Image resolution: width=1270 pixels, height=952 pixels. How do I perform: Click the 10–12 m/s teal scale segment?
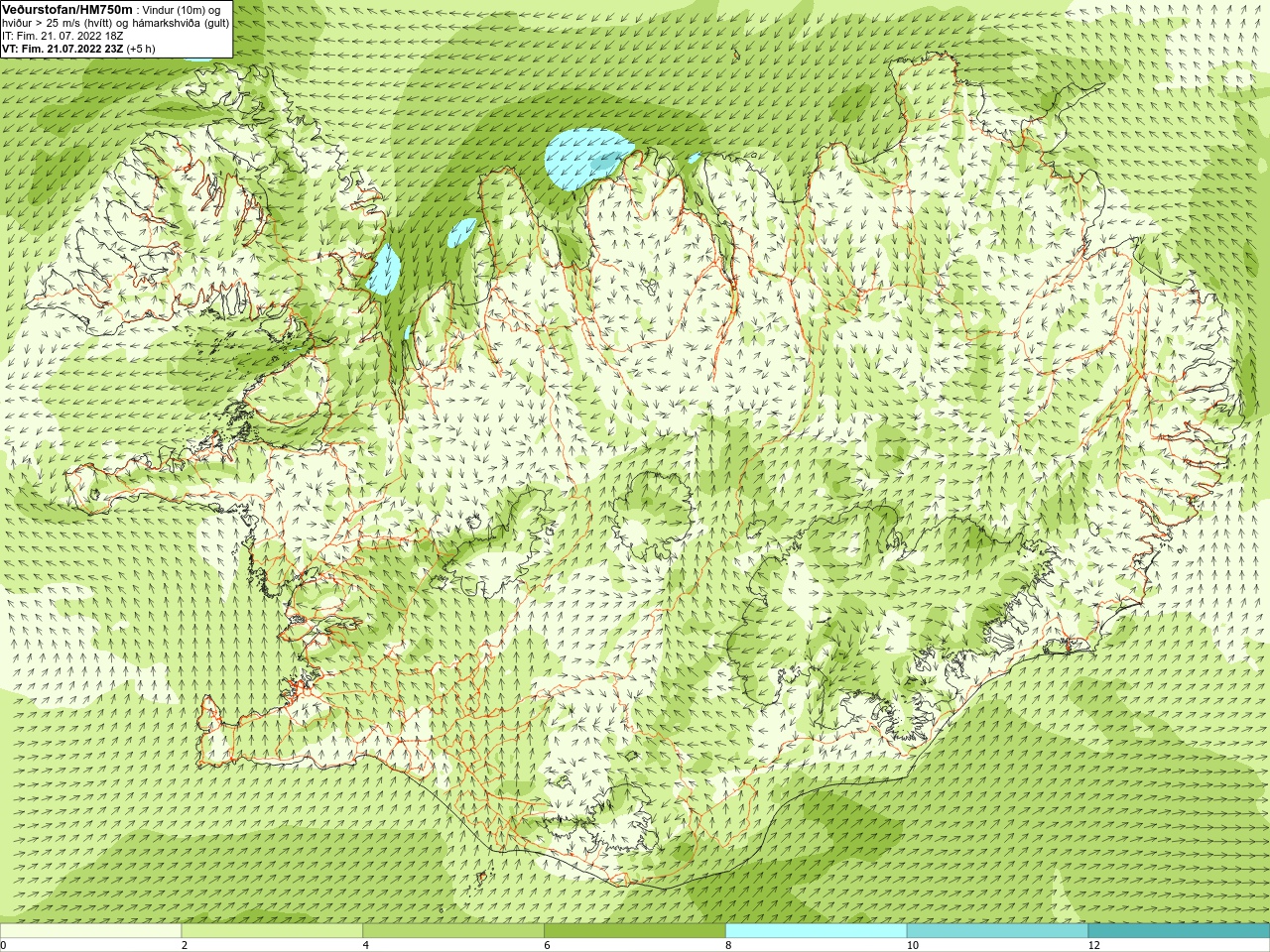coord(997,931)
